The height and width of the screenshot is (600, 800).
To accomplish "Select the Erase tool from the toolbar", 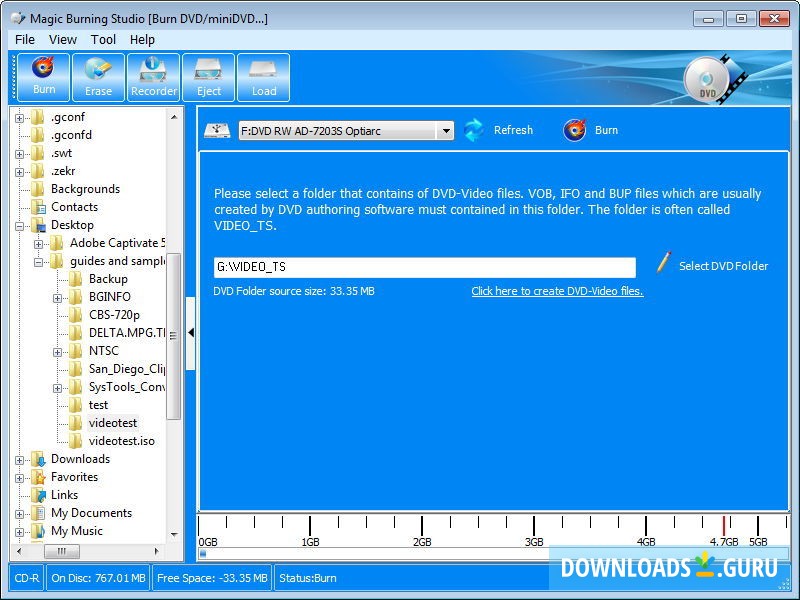I will (x=98, y=77).
